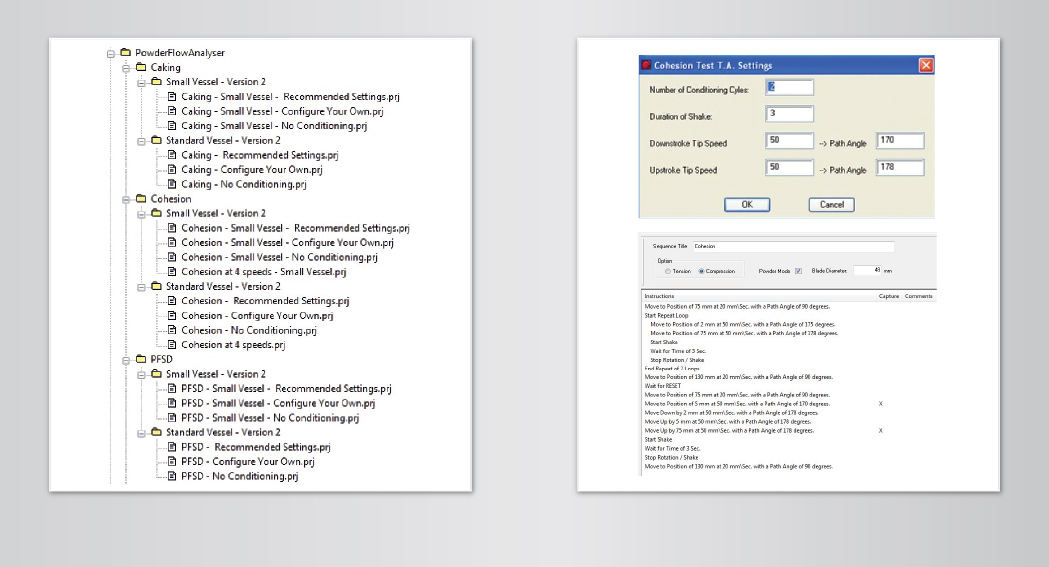Click the PFSD folder icon

[141, 359]
